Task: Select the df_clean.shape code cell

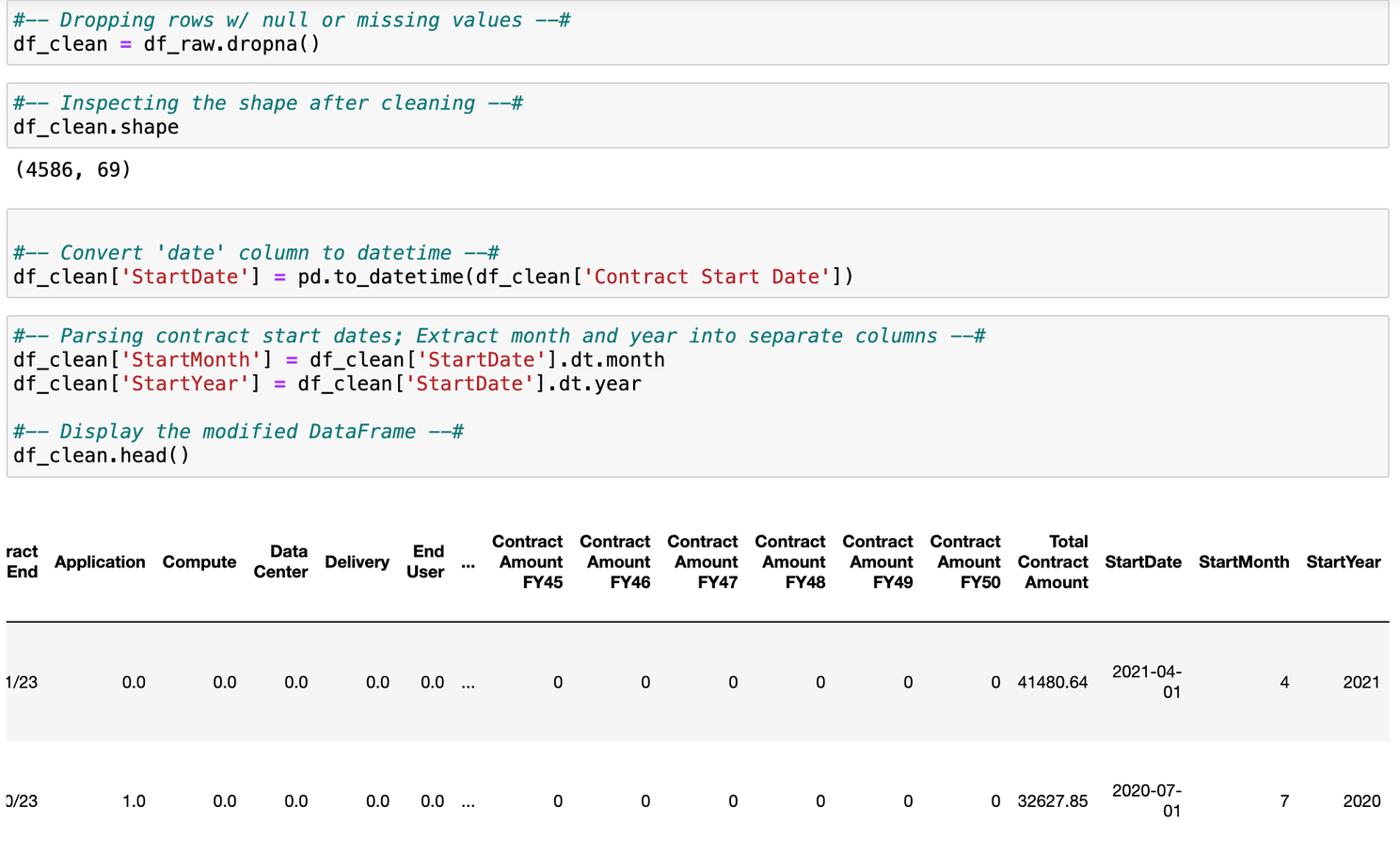Action: (x=696, y=116)
